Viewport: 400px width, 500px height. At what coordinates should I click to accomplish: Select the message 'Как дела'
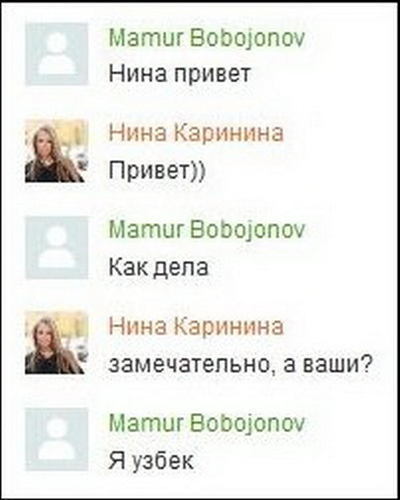tap(159, 267)
